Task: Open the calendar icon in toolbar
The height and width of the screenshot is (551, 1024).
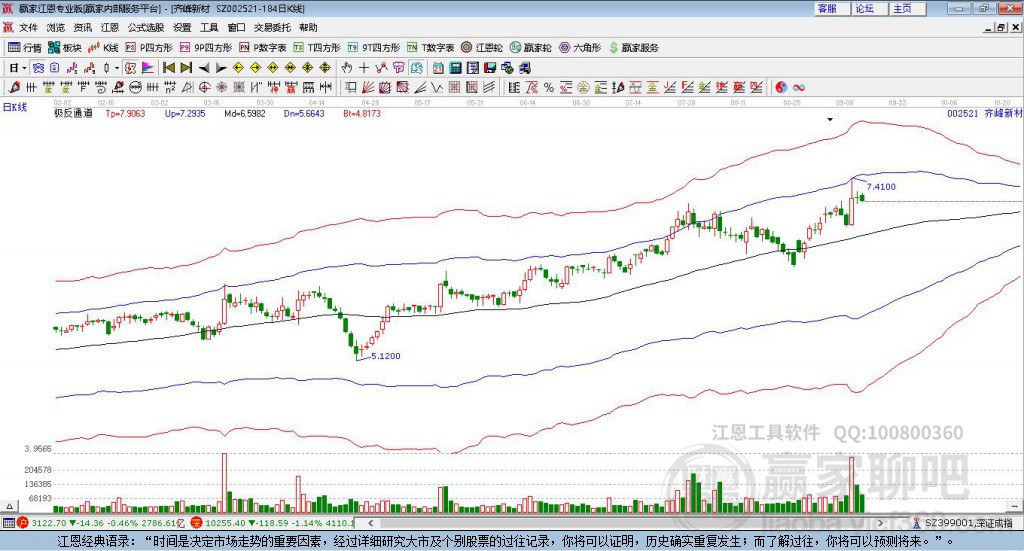Action: (438, 68)
